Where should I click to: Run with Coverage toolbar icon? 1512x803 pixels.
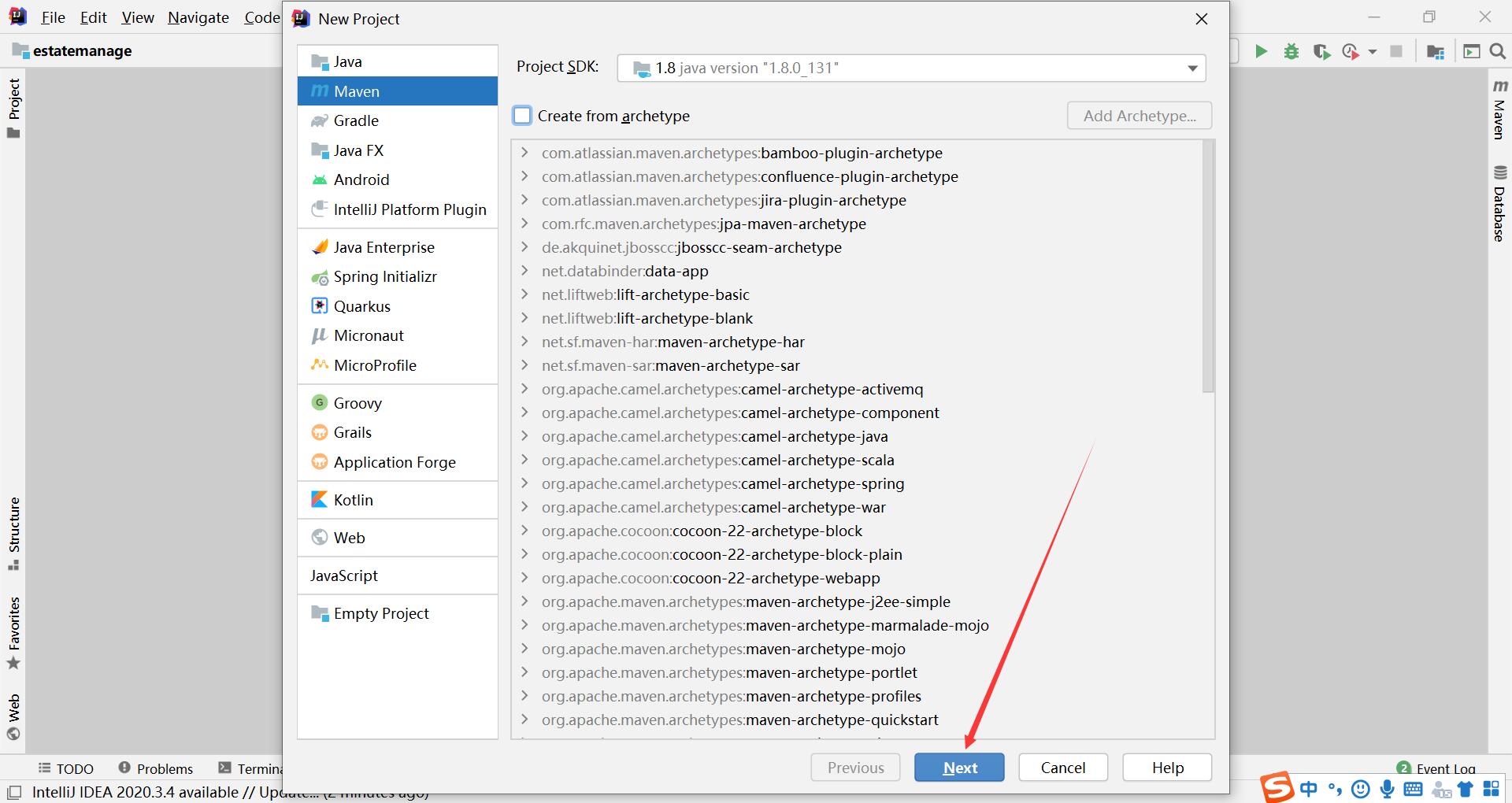[x=1321, y=51]
